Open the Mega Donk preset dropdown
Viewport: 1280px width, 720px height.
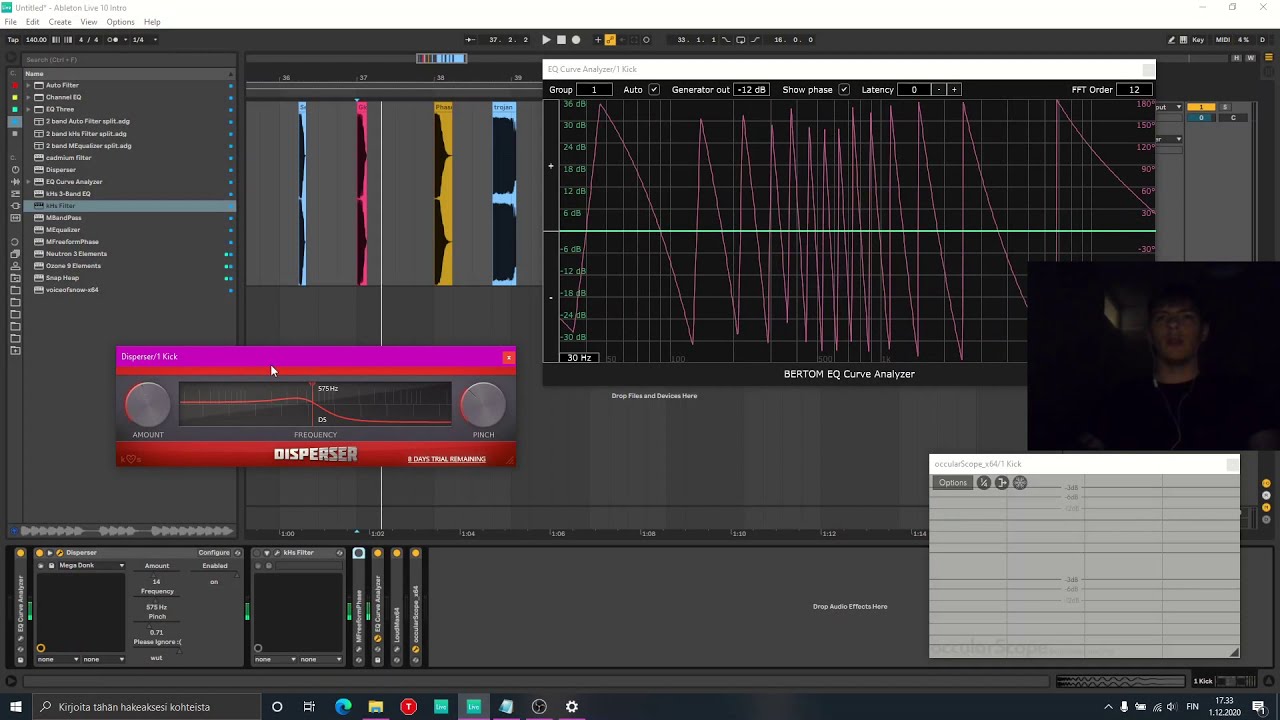click(91, 566)
